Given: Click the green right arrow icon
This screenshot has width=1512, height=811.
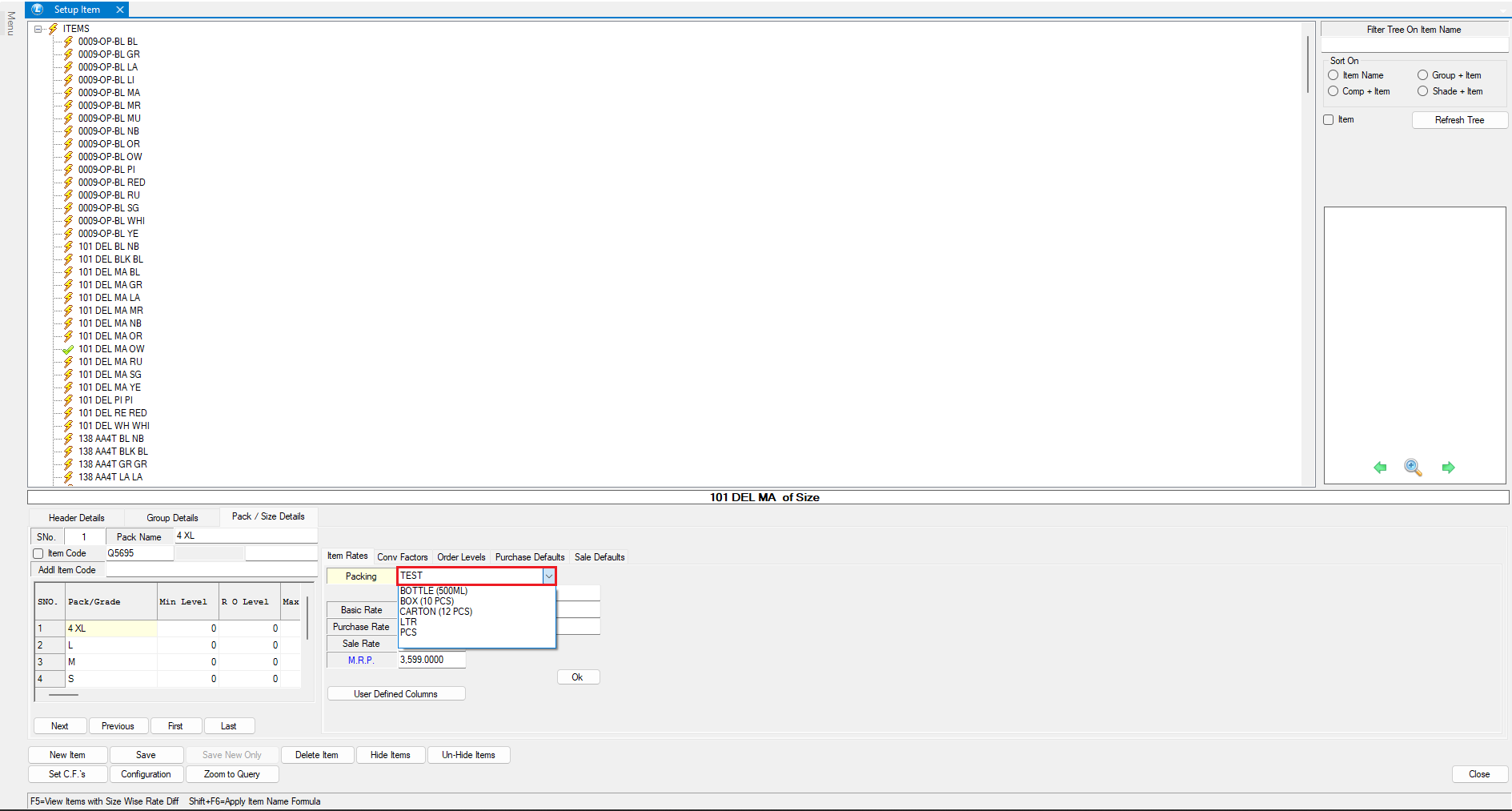Looking at the screenshot, I should pos(1448,468).
